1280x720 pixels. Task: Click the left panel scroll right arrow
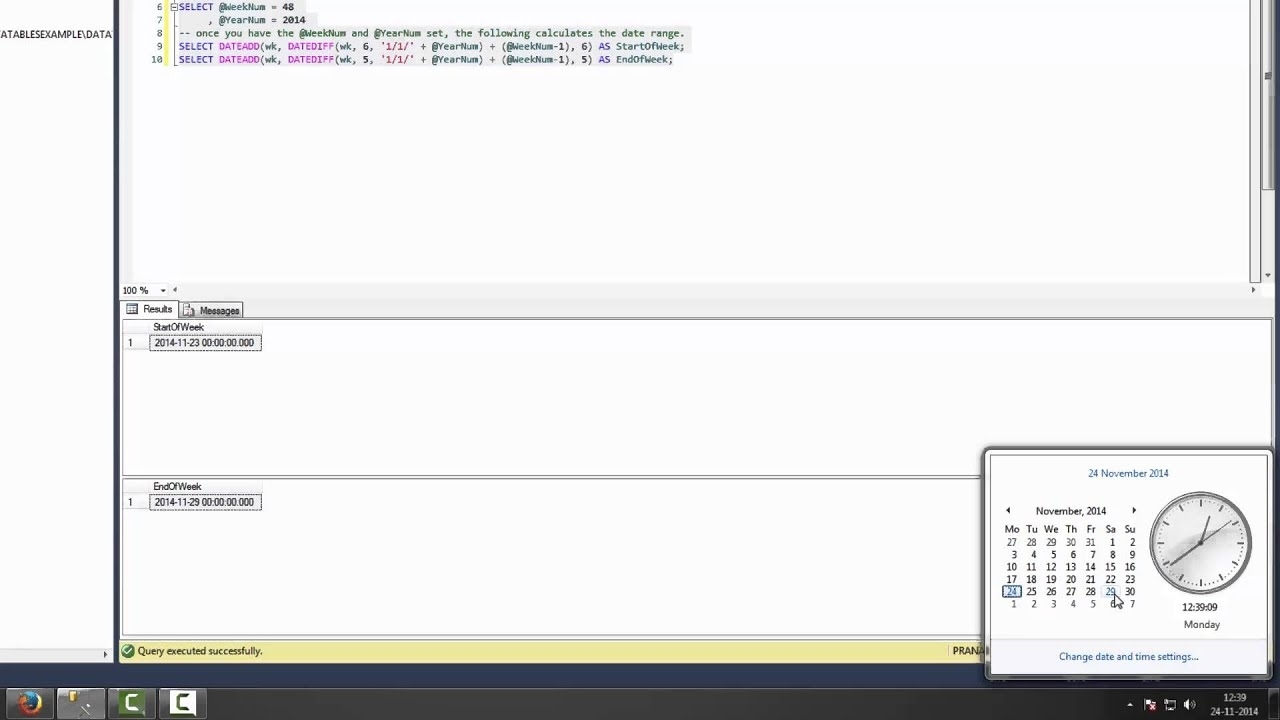coord(105,654)
